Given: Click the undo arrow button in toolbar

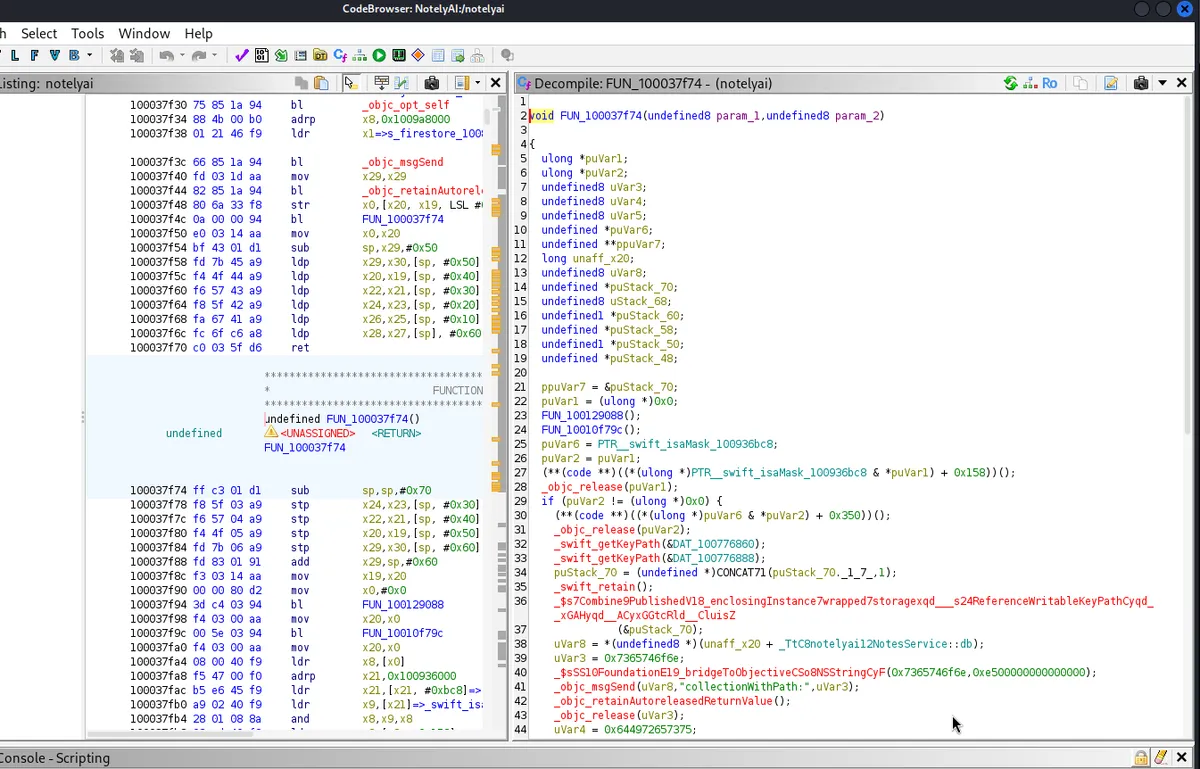Looking at the screenshot, I should [166, 55].
